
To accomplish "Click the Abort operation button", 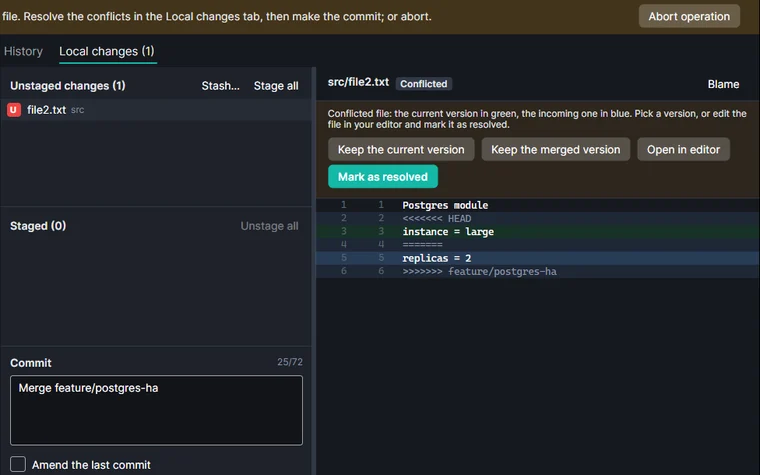I will click(x=689, y=16).
